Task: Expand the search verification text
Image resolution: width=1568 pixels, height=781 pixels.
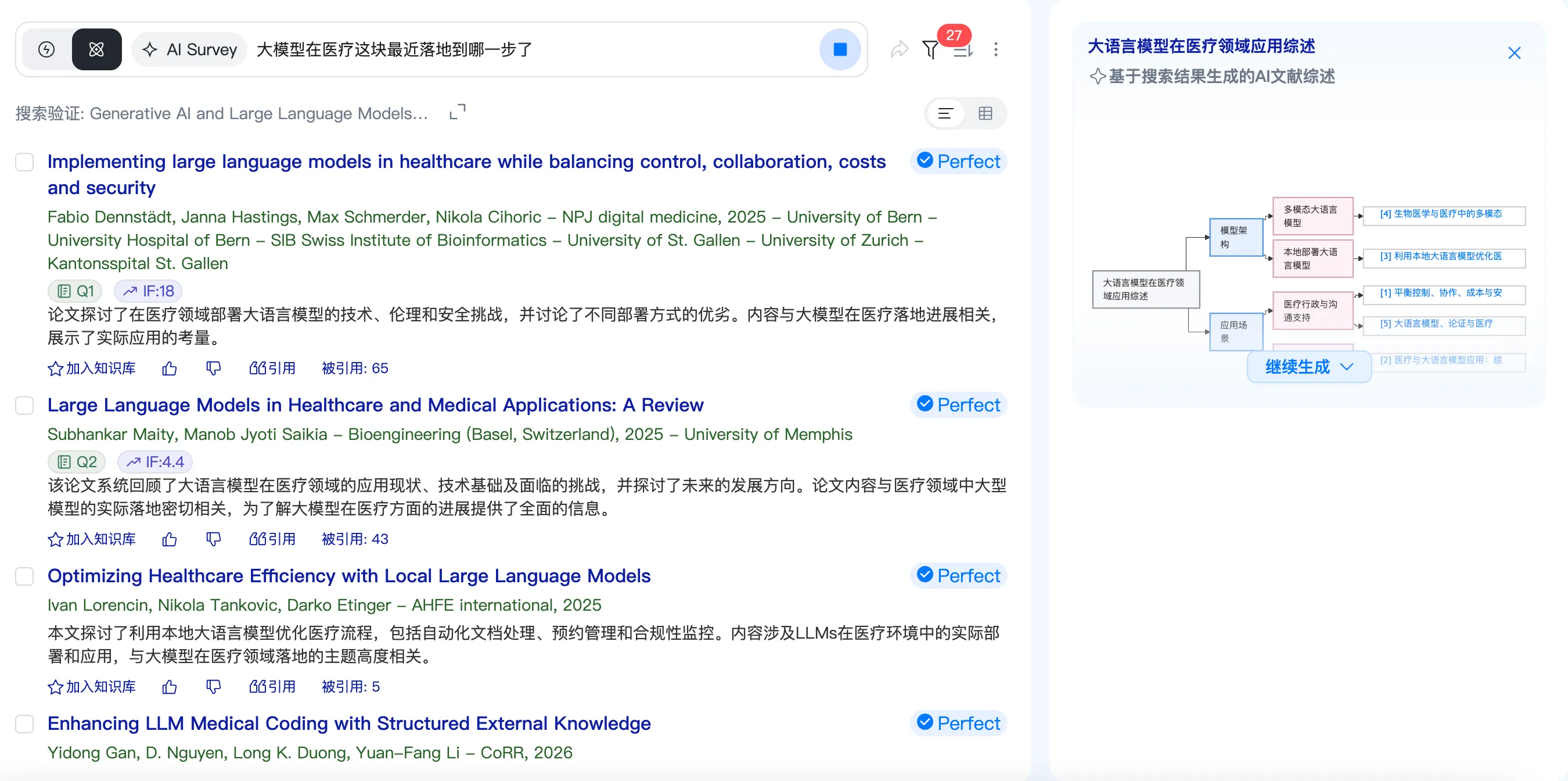Action: coord(457,112)
